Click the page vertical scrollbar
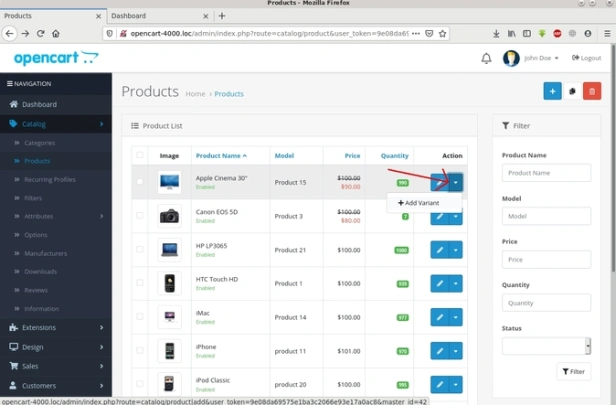616x405 pixels. pyautogui.click(x=613, y=157)
